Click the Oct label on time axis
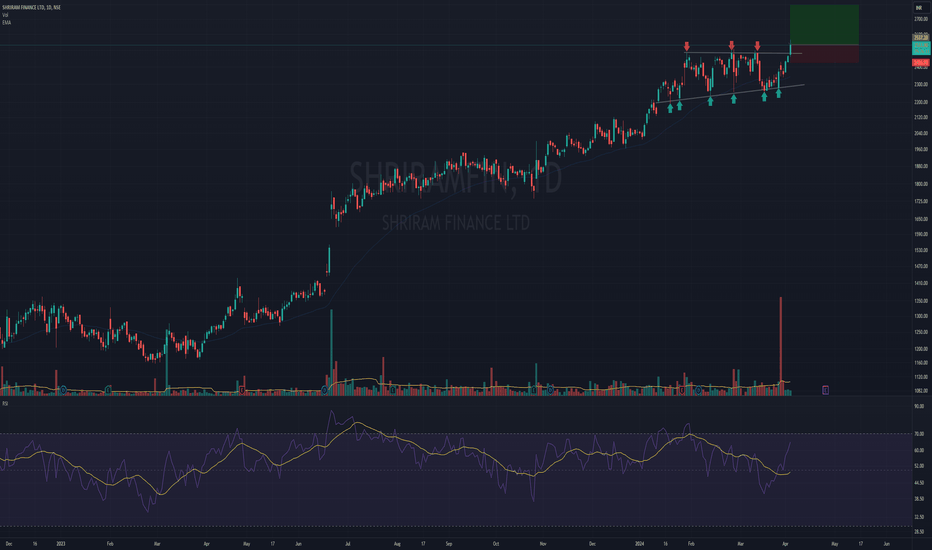932x550 pixels. click(496, 543)
